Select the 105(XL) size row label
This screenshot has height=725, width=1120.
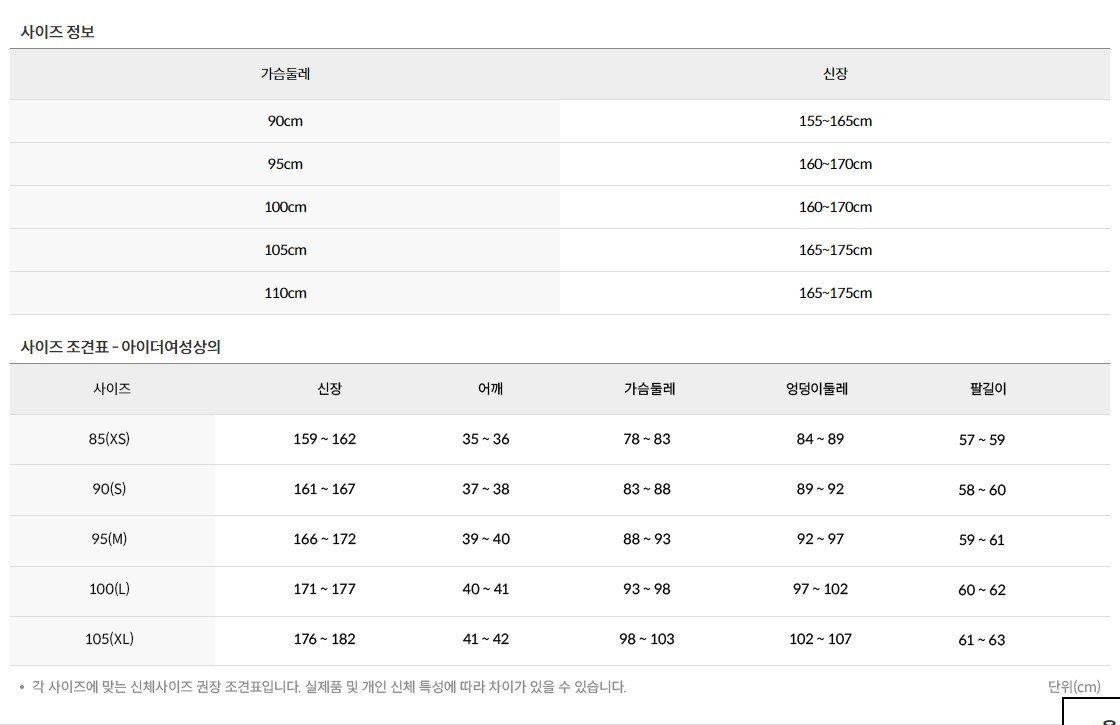(x=109, y=639)
